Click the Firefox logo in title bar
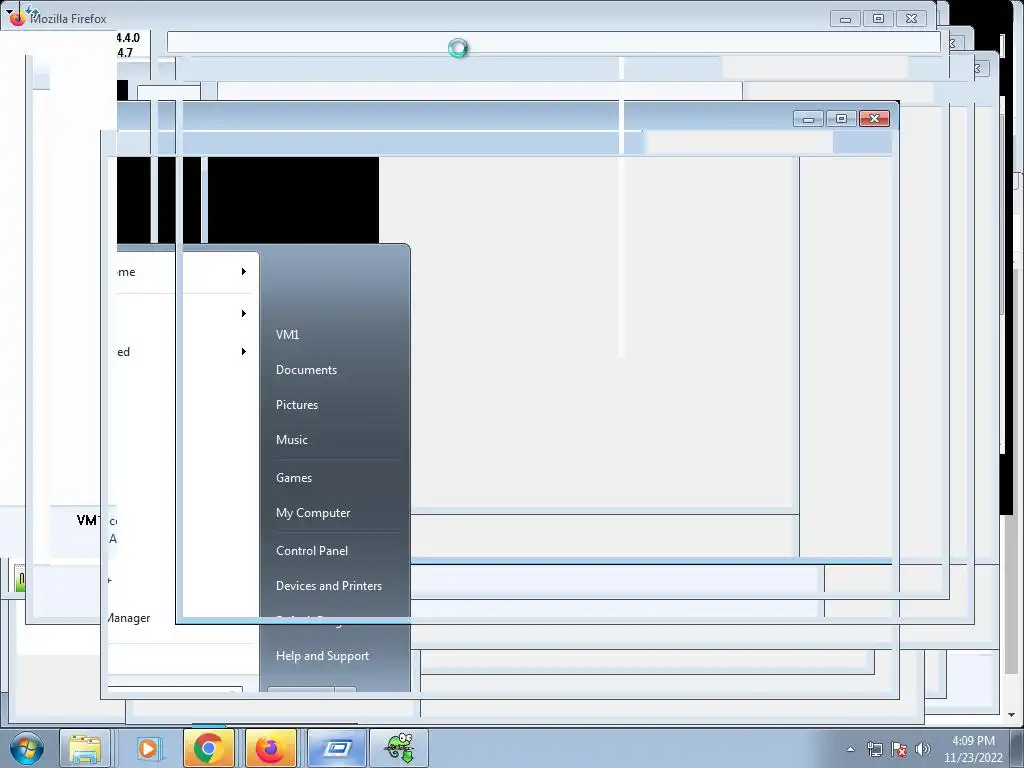 pyautogui.click(x=18, y=18)
